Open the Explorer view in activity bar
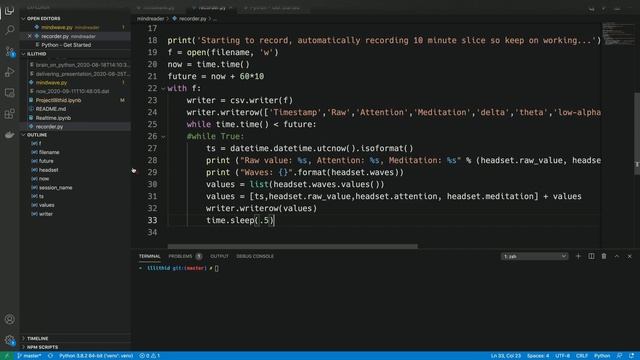640x360 pixels. click(x=9, y=11)
